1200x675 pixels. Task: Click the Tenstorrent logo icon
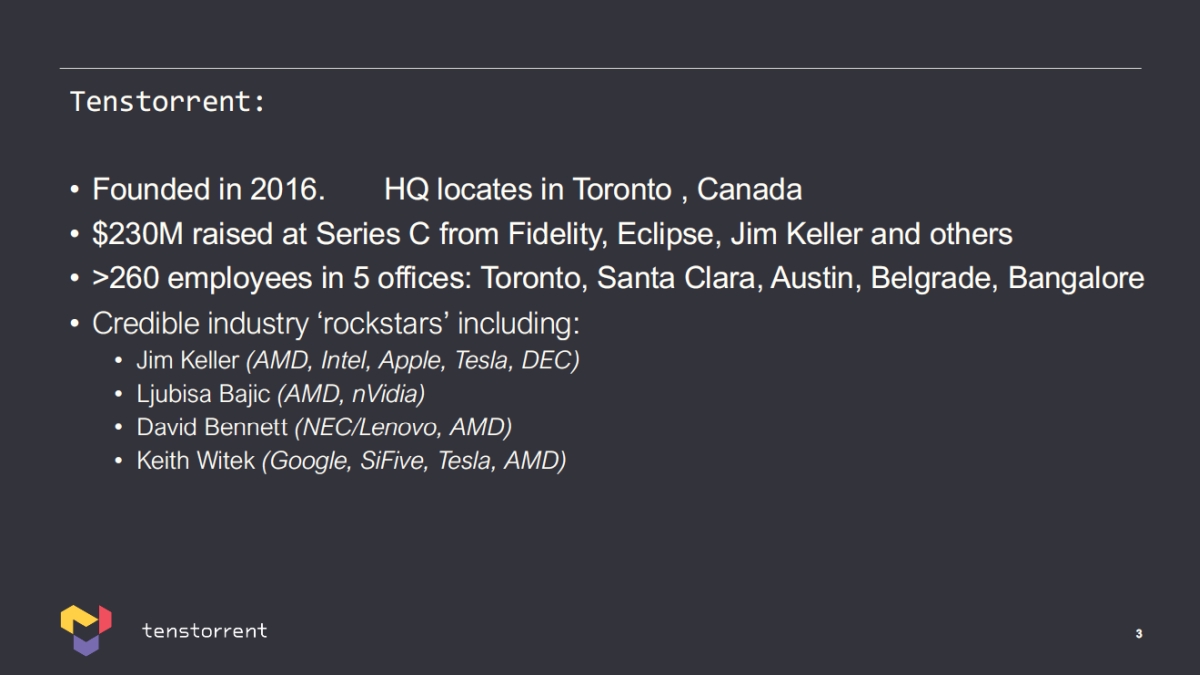pos(85,630)
